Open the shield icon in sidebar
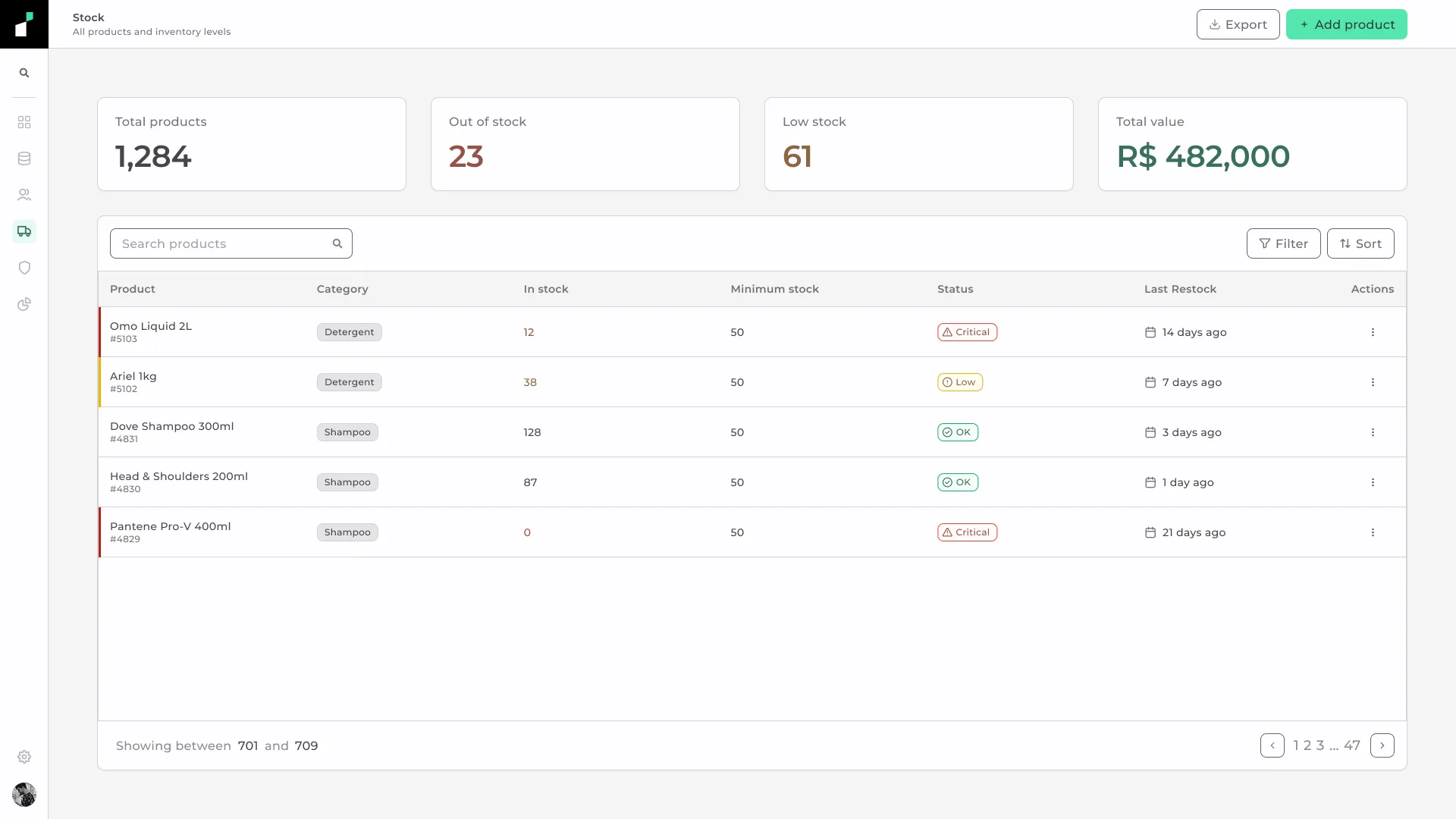1456x819 pixels. (x=24, y=268)
